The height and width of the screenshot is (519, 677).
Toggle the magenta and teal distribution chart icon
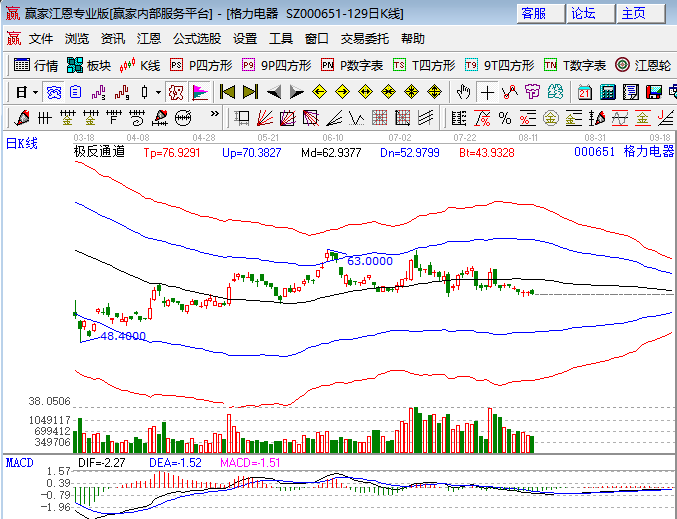[200, 92]
